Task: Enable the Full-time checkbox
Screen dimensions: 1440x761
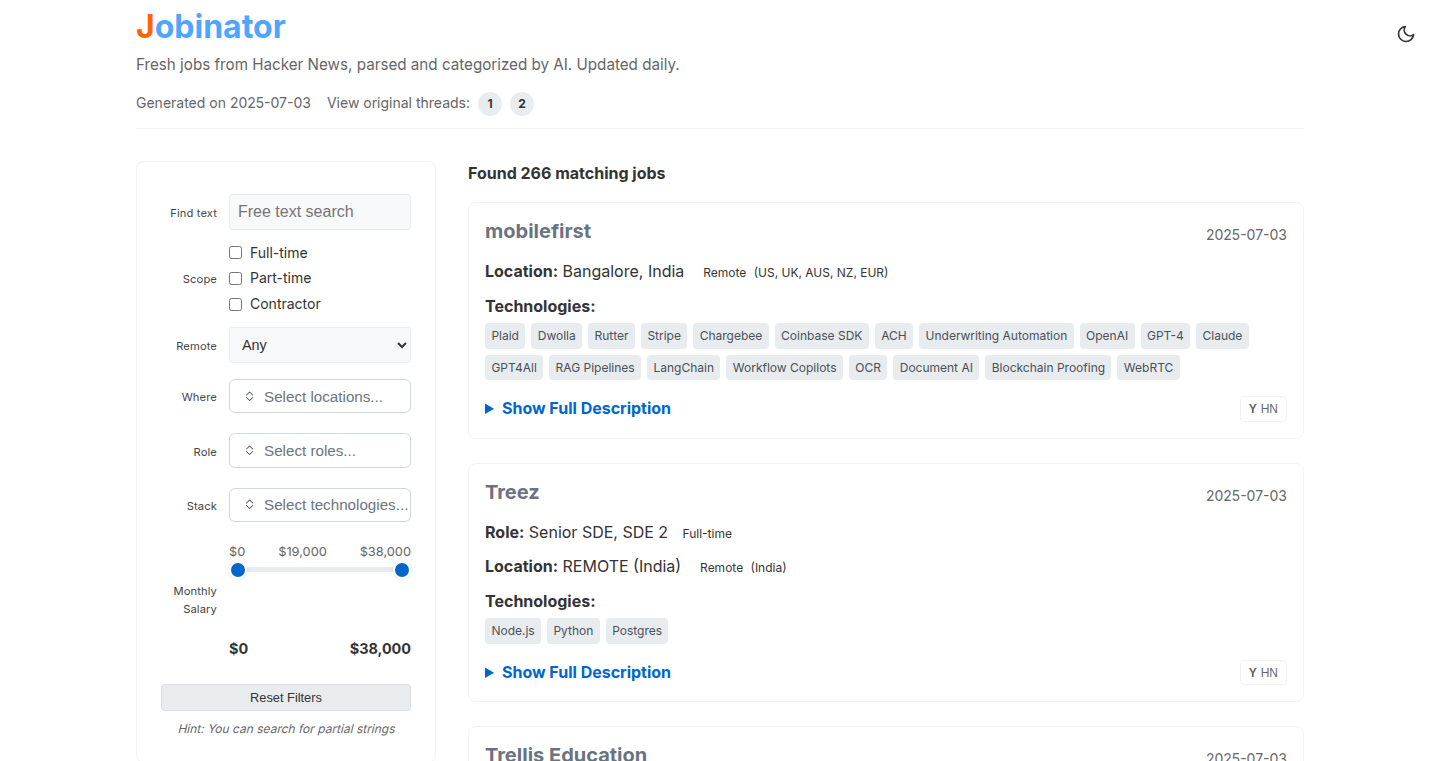Action: (236, 253)
